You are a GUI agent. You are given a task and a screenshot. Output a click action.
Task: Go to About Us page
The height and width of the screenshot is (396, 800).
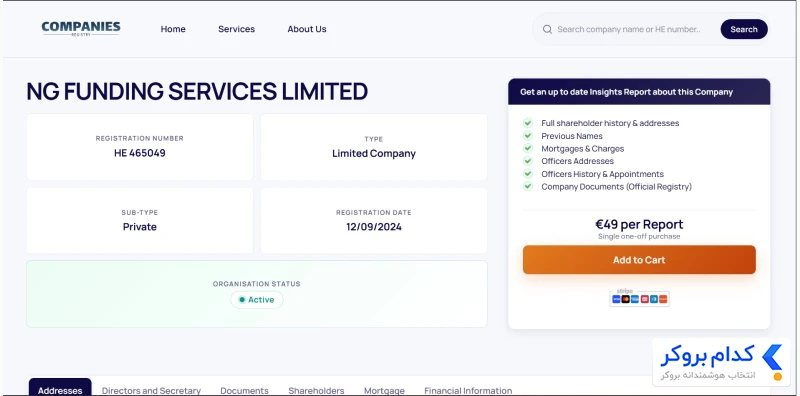(x=307, y=29)
